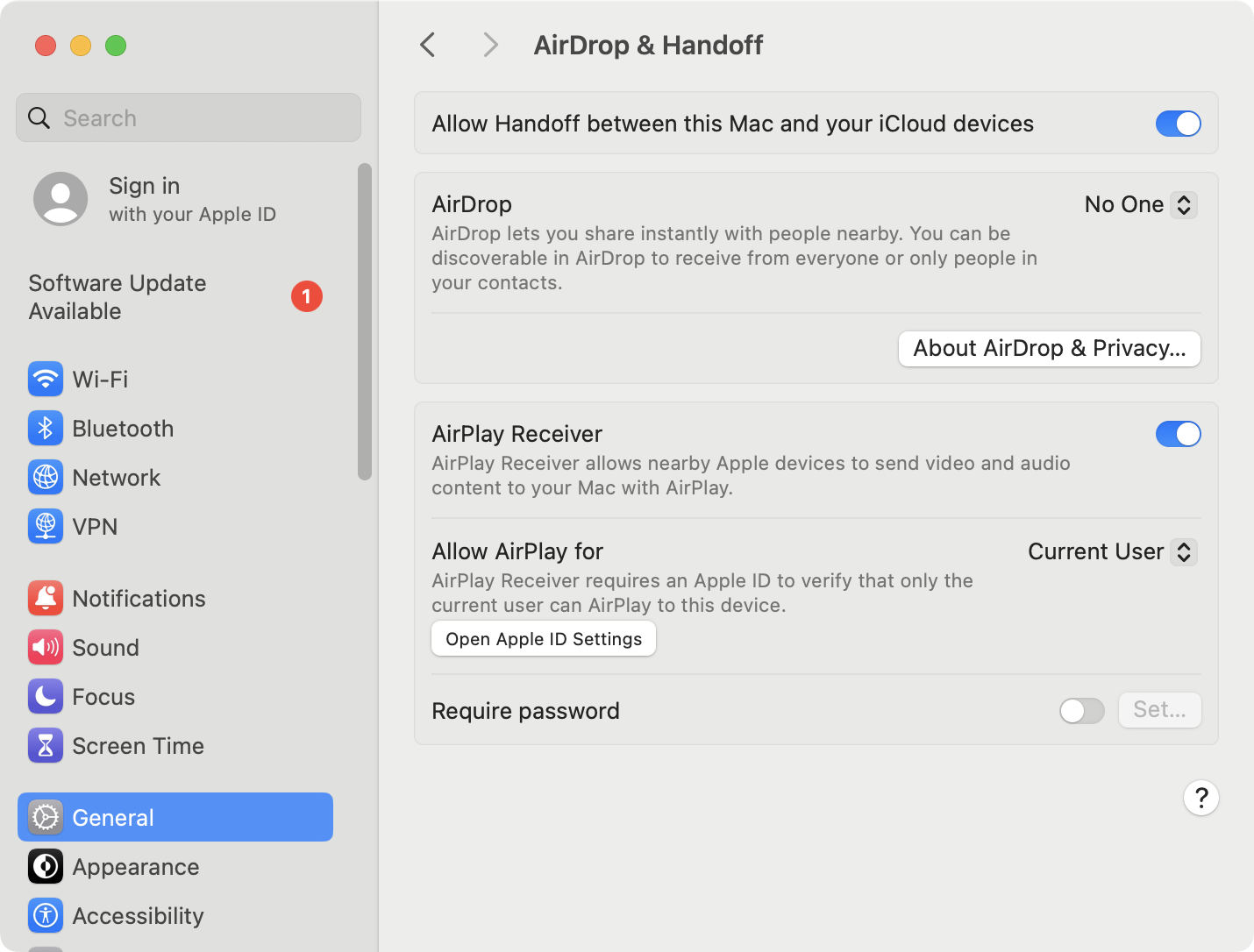The width and height of the screenshot is (1254, 952).
Task: Open Screen Time settings
Action: (175, 746)
